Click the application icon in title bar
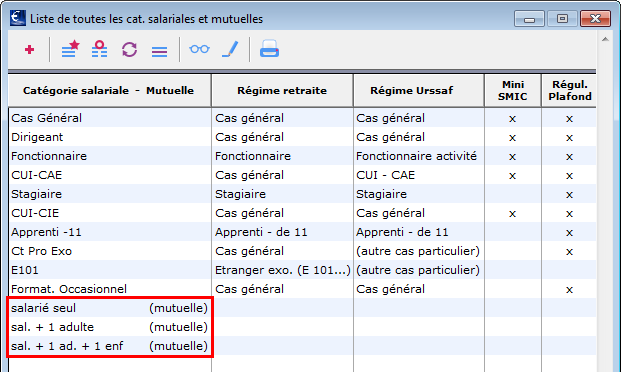This screenshot has height=372, width=621. click(x=18, y=18)
